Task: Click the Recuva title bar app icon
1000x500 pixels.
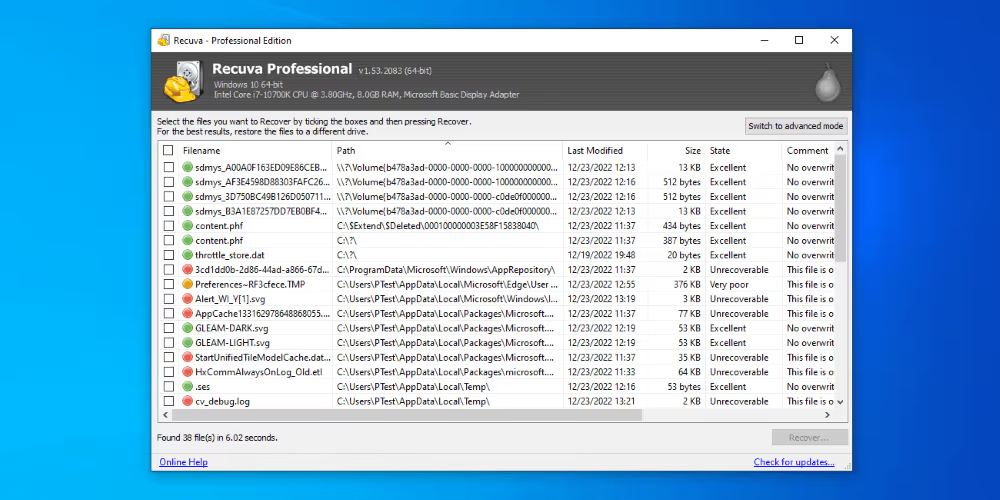Action: (163, 40)
